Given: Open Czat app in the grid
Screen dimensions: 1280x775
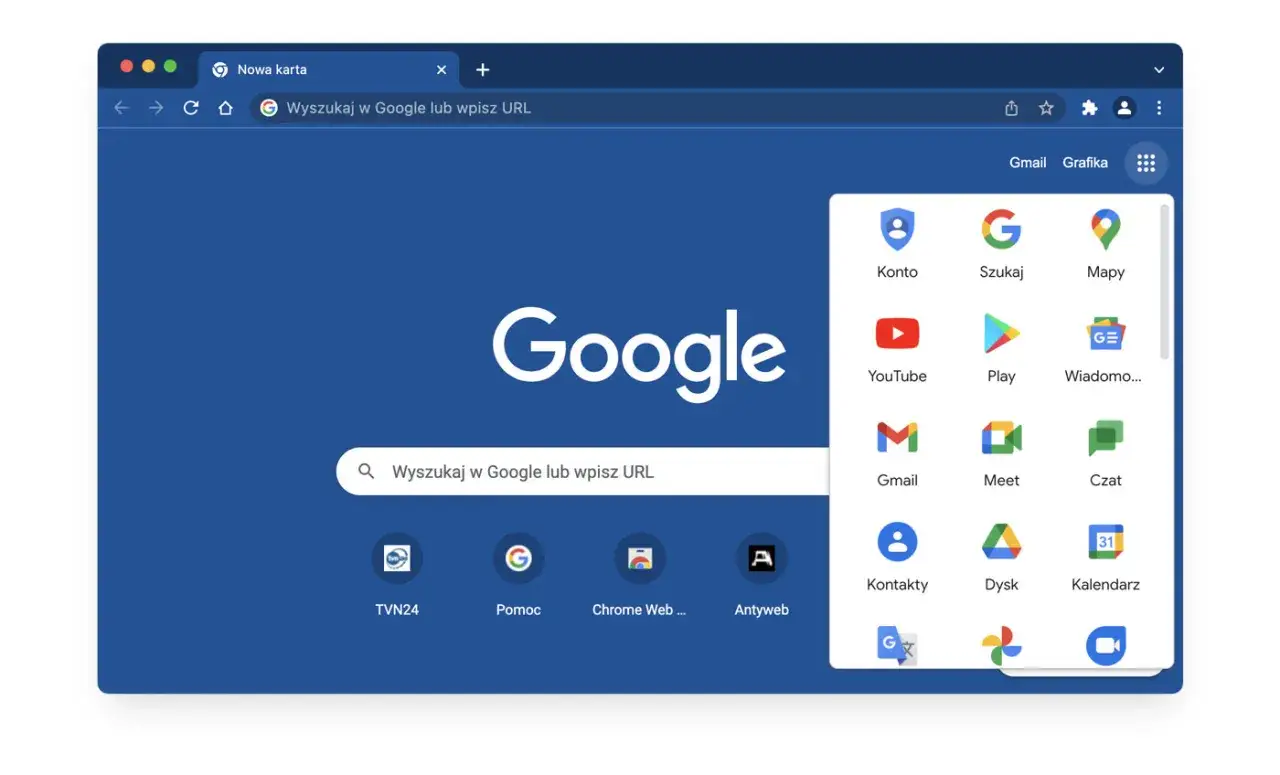Looking at the screenshot, I should pyautogui.click(x=1105, y=452).
